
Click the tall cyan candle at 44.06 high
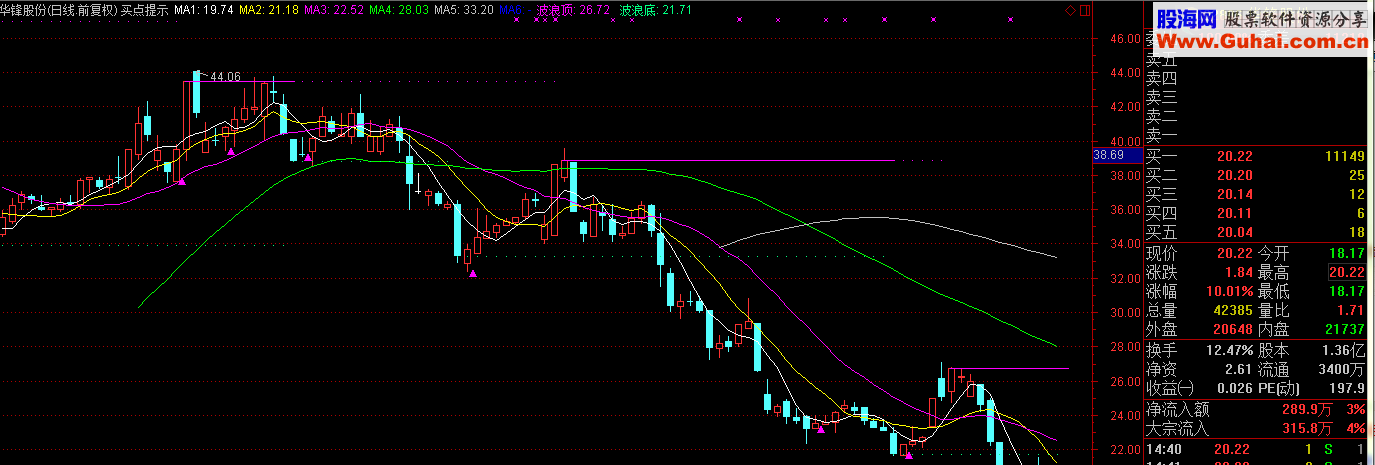tap(197, 94)
